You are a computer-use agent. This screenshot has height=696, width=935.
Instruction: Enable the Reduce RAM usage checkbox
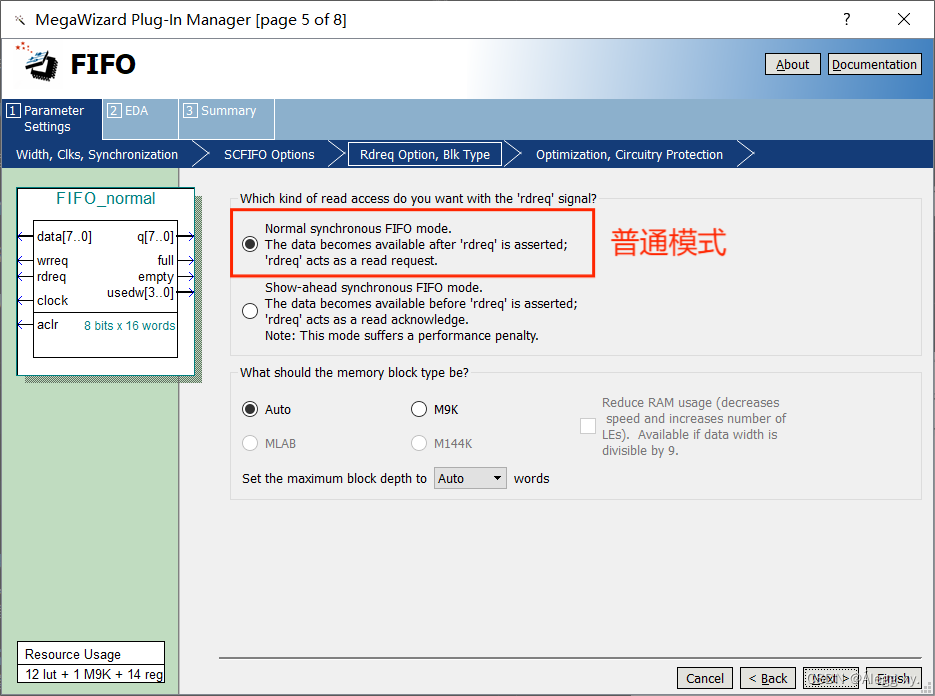[x=588, y=426]
